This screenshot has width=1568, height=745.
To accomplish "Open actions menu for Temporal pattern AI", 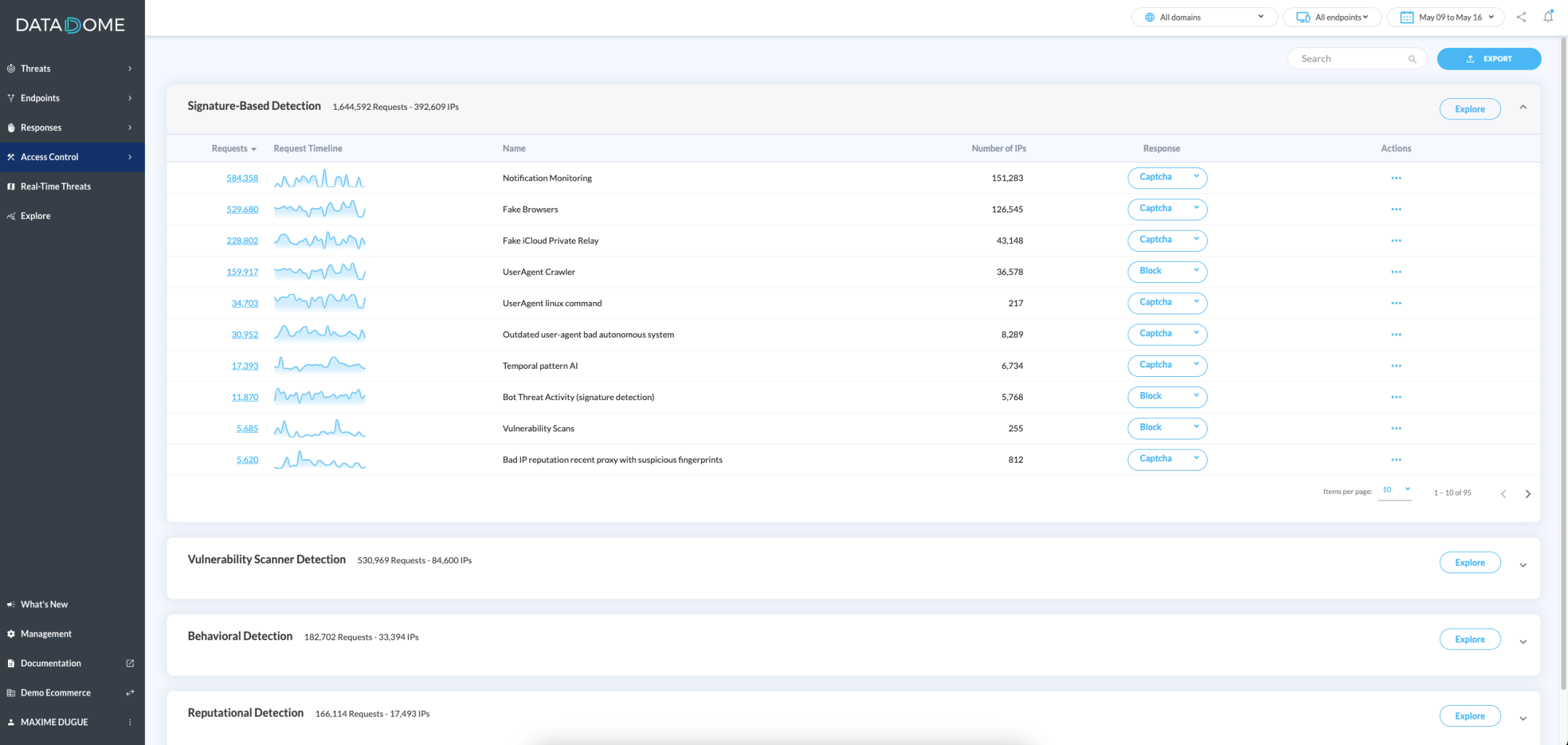I will coord(1396,366).
